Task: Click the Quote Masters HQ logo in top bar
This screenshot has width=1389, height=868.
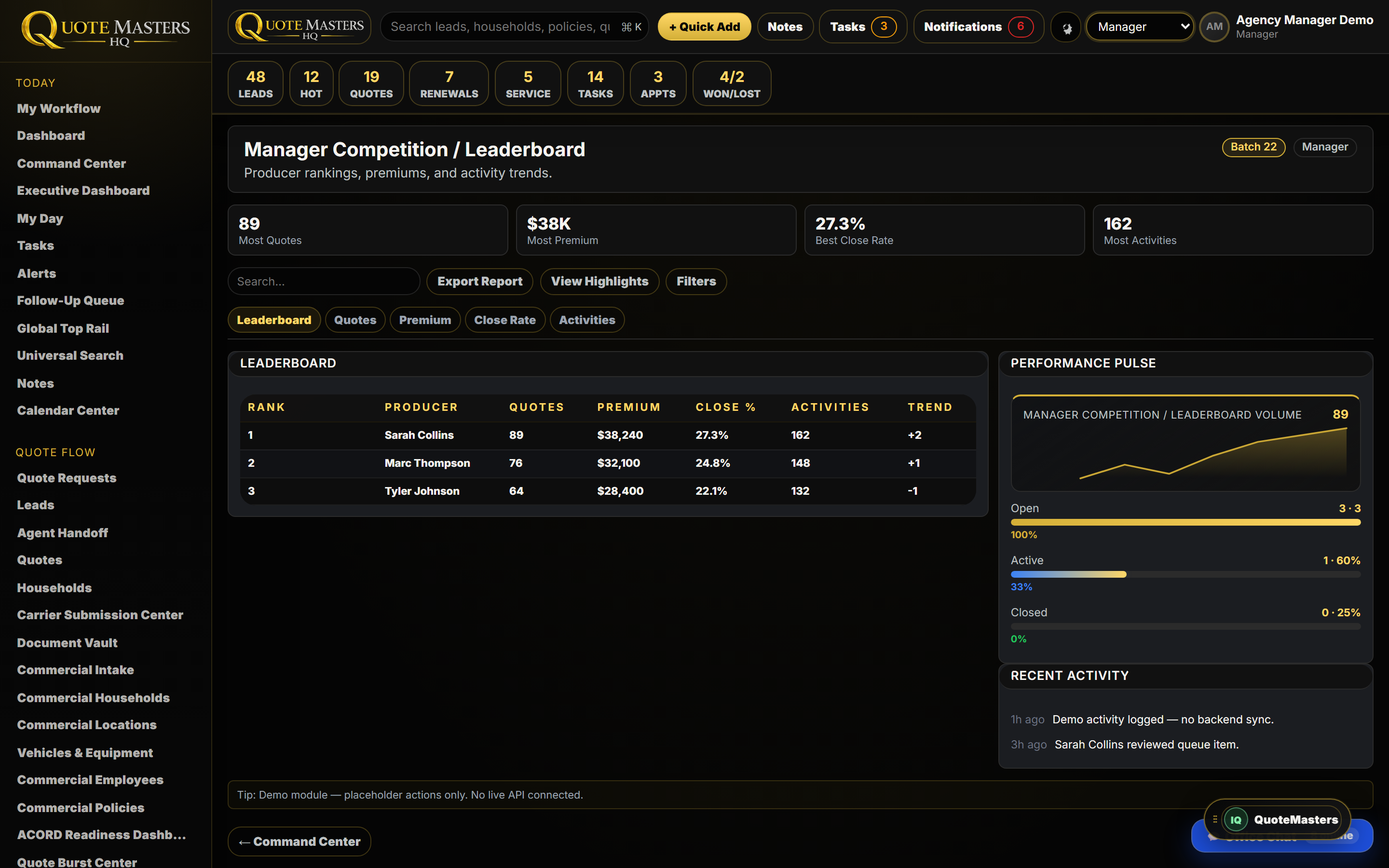Action: click(x=300, y=27)
